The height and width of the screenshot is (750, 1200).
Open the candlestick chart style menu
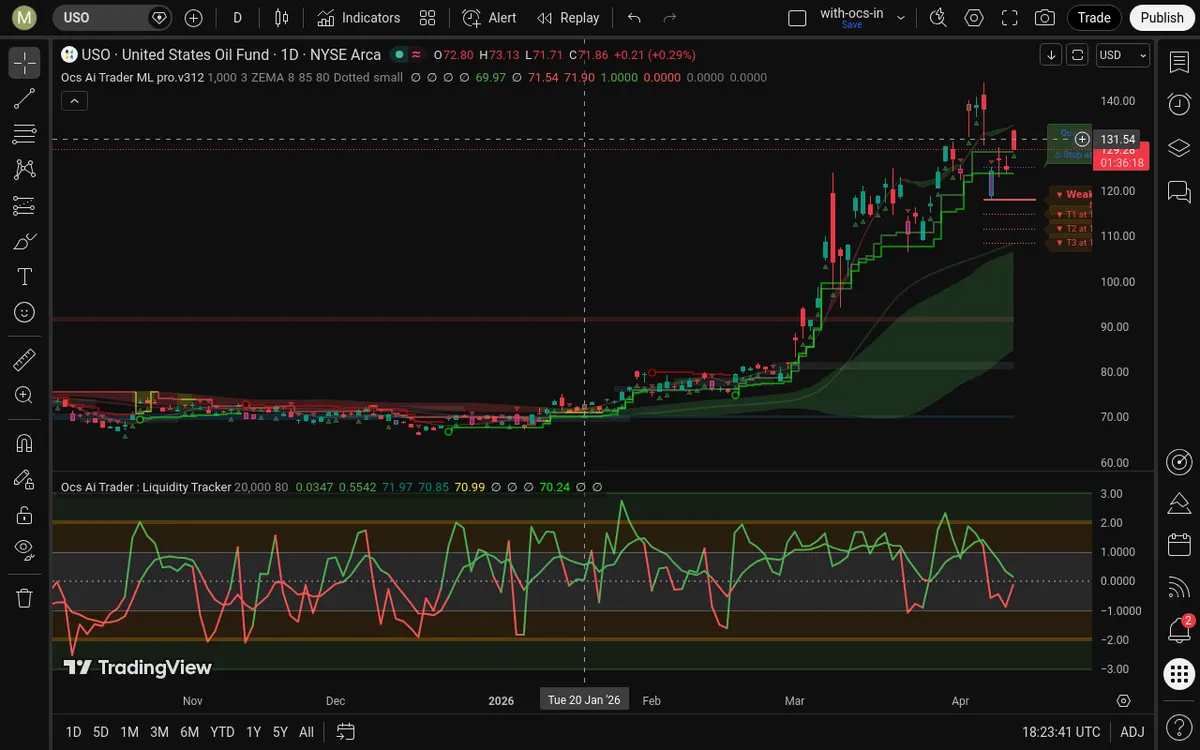pyautogui.click(x=282, y=18)
